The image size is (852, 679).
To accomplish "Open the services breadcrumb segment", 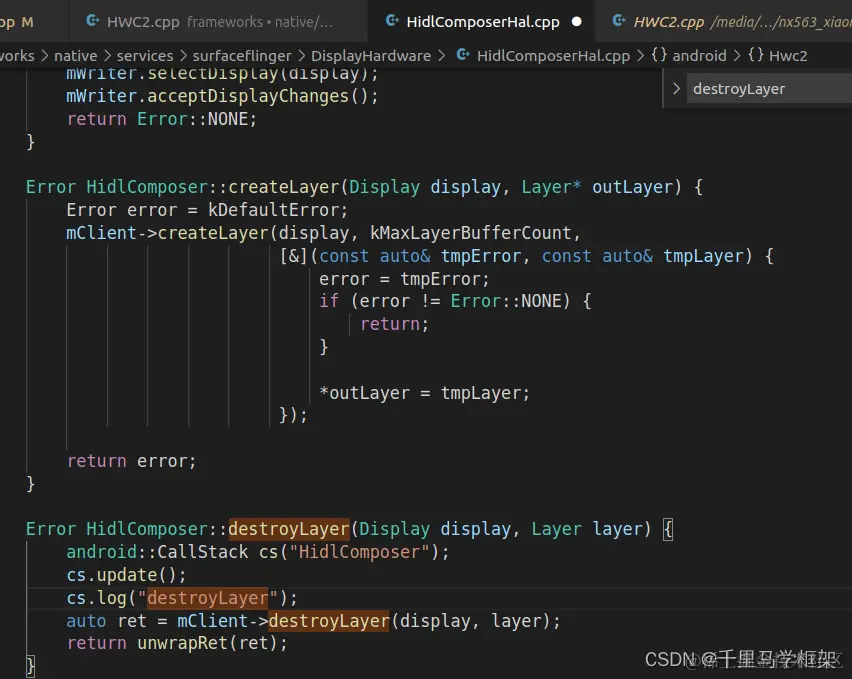I will pos(145,55).
